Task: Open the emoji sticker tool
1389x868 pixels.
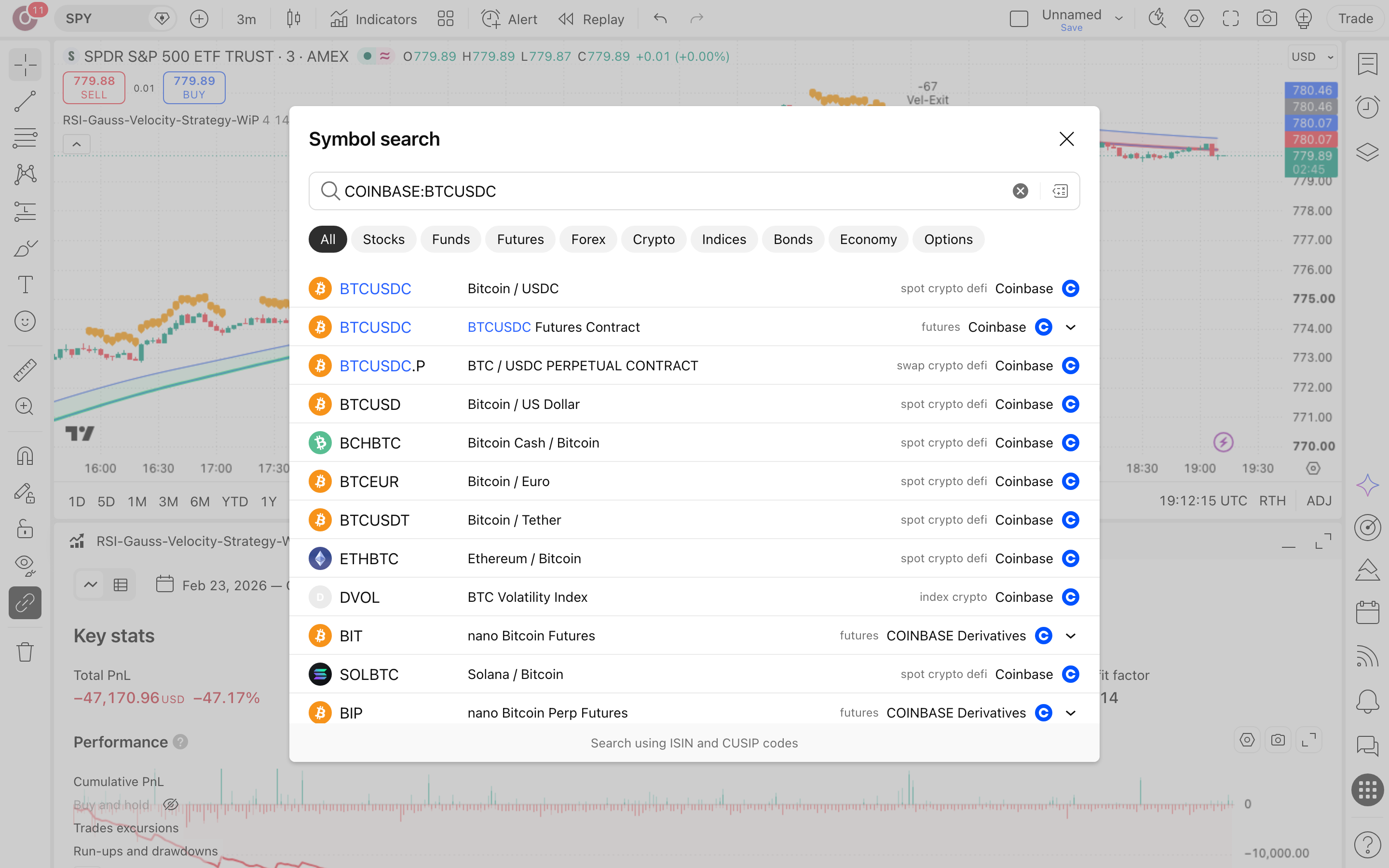Action: tap(25, 321)
